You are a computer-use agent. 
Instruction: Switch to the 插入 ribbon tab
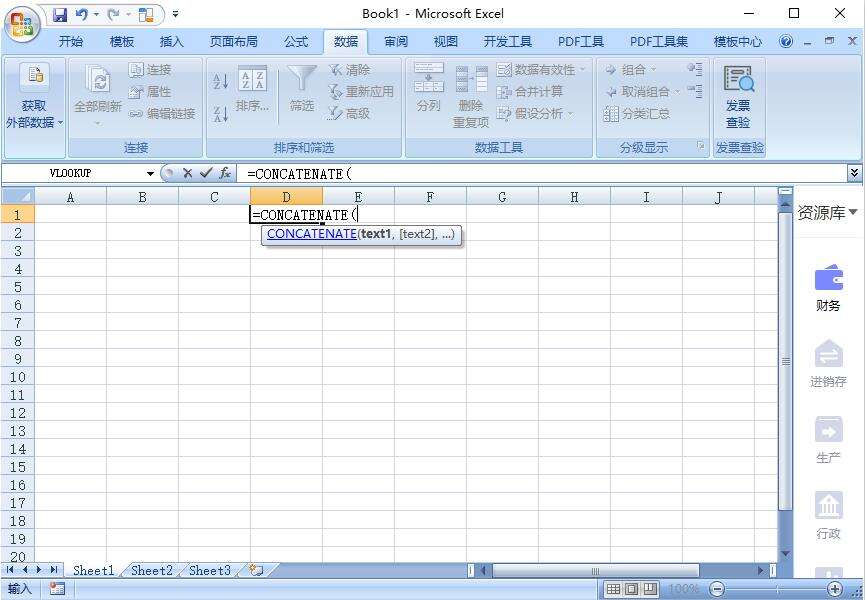point(171,41)
